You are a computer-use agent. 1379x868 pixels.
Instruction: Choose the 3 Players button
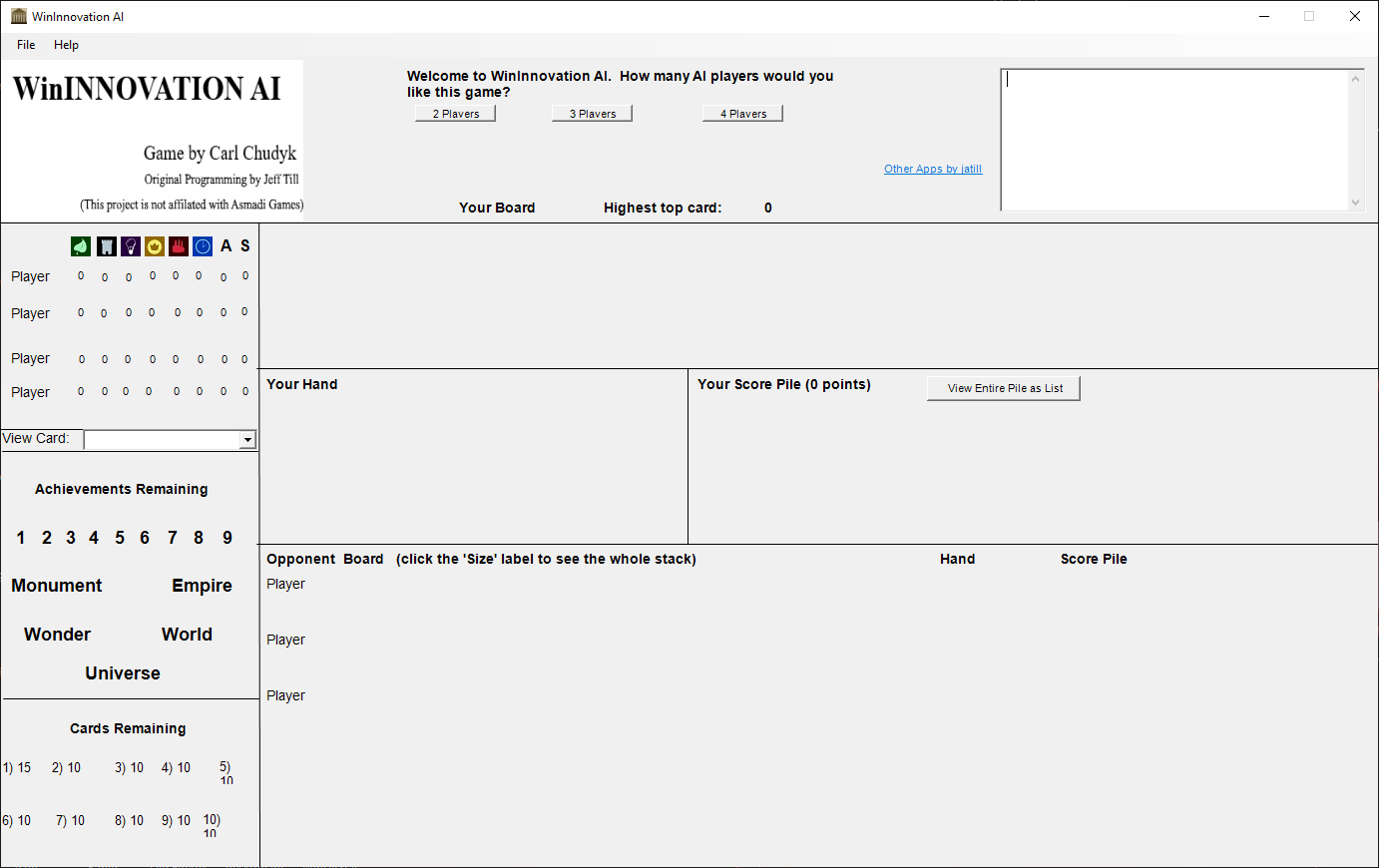(593, 114)
